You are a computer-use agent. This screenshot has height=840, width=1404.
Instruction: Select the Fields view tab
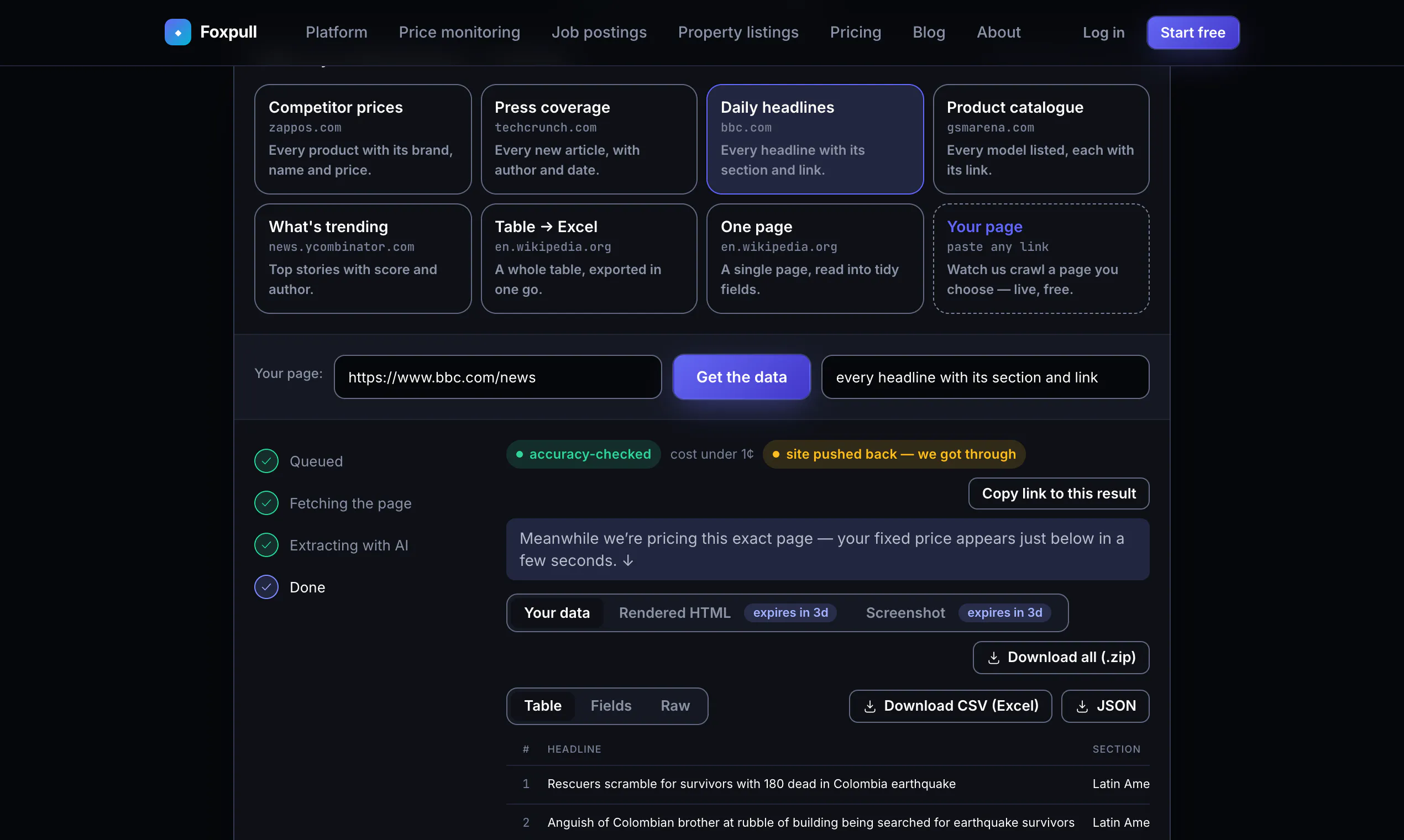(x=611, y=706)
